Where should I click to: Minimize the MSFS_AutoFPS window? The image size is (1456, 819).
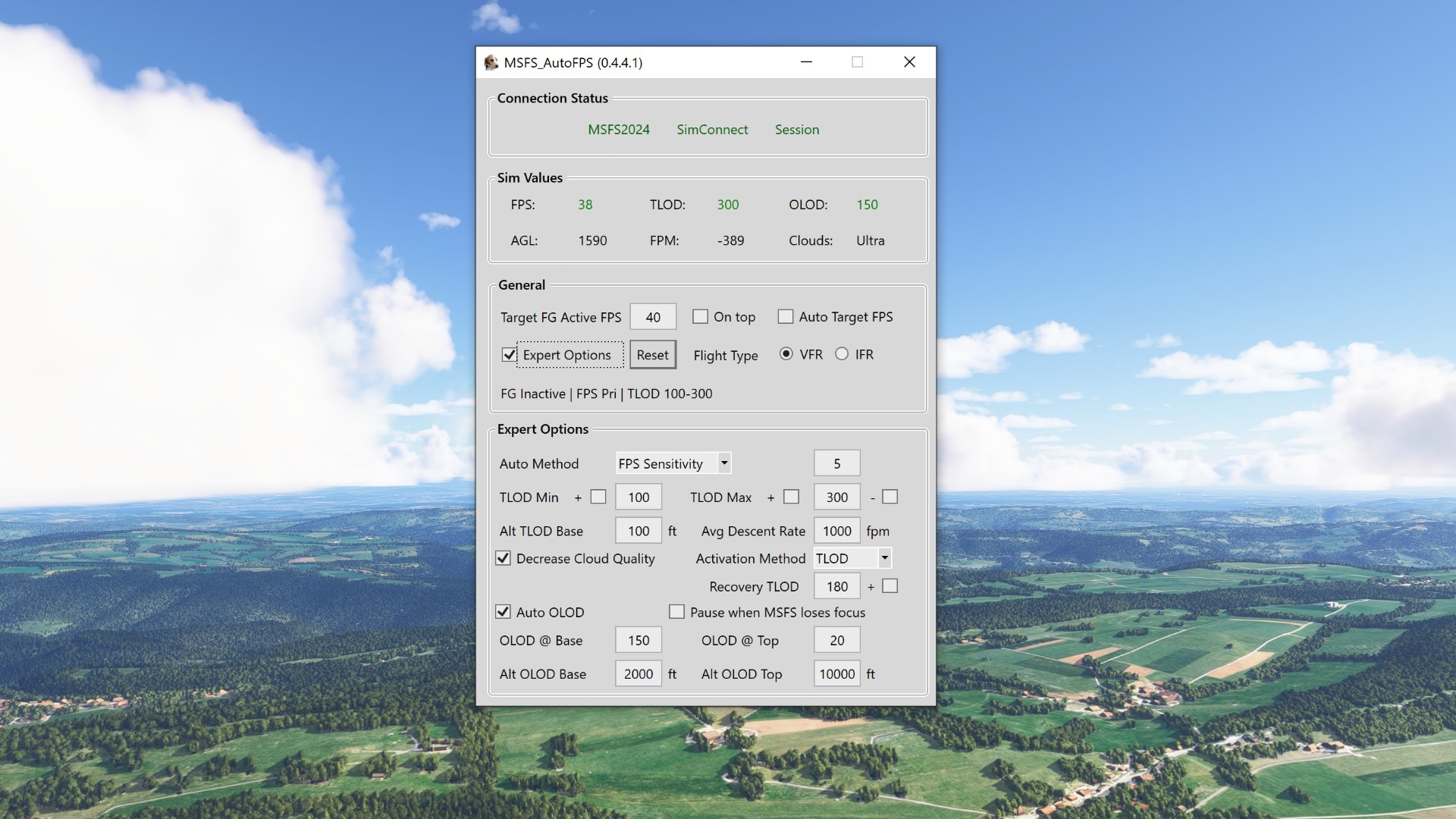point(806,62)
